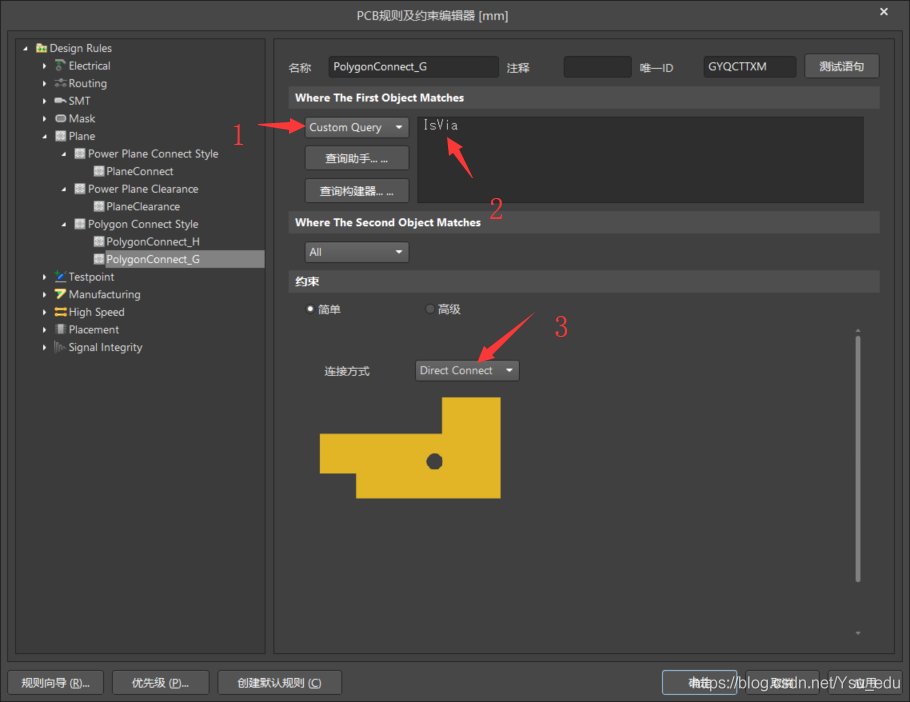This screenshot has height=702, width=910.
Task: Click the Electrical category icon
Action: point(60,66)
